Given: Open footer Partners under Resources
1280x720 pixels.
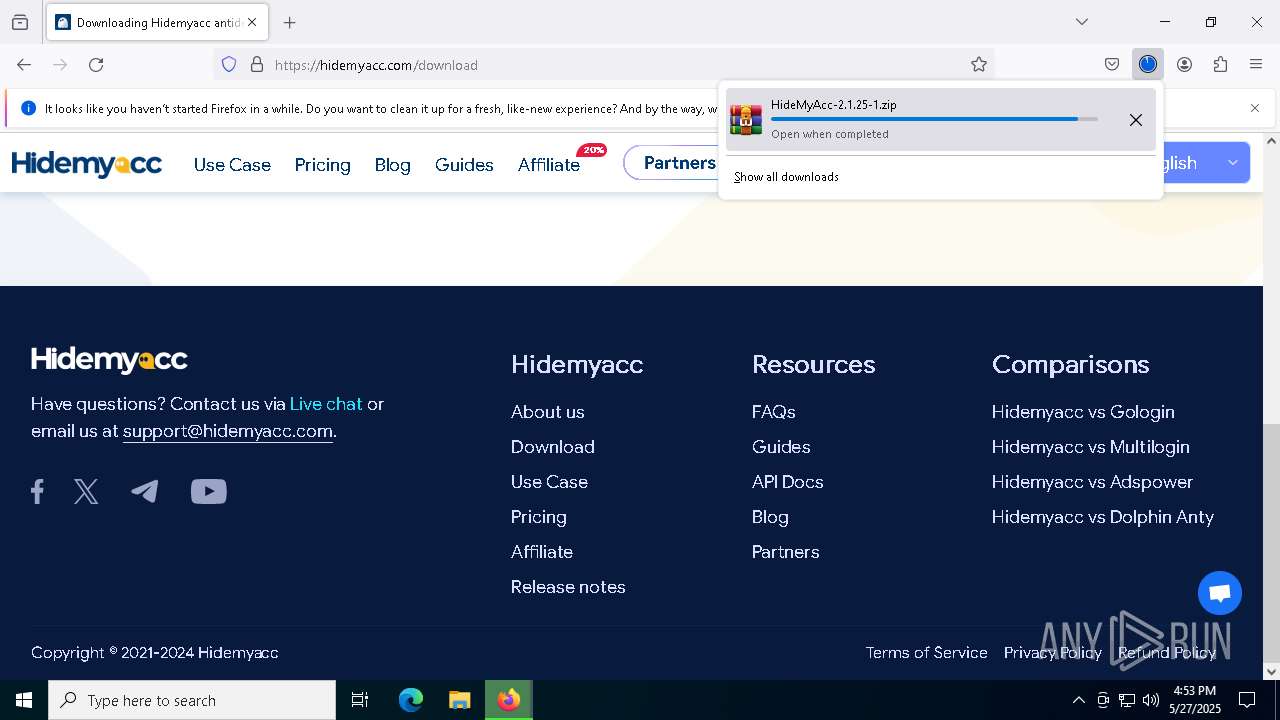Looking at the screenshot, I should coord(786,552).
